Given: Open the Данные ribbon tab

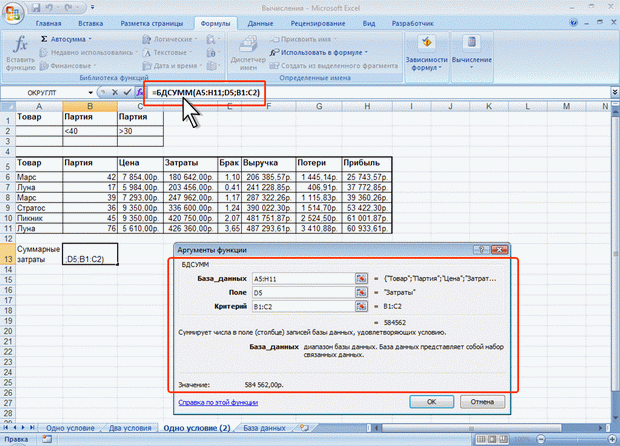Looking at the screenshot, I should 260,23.
